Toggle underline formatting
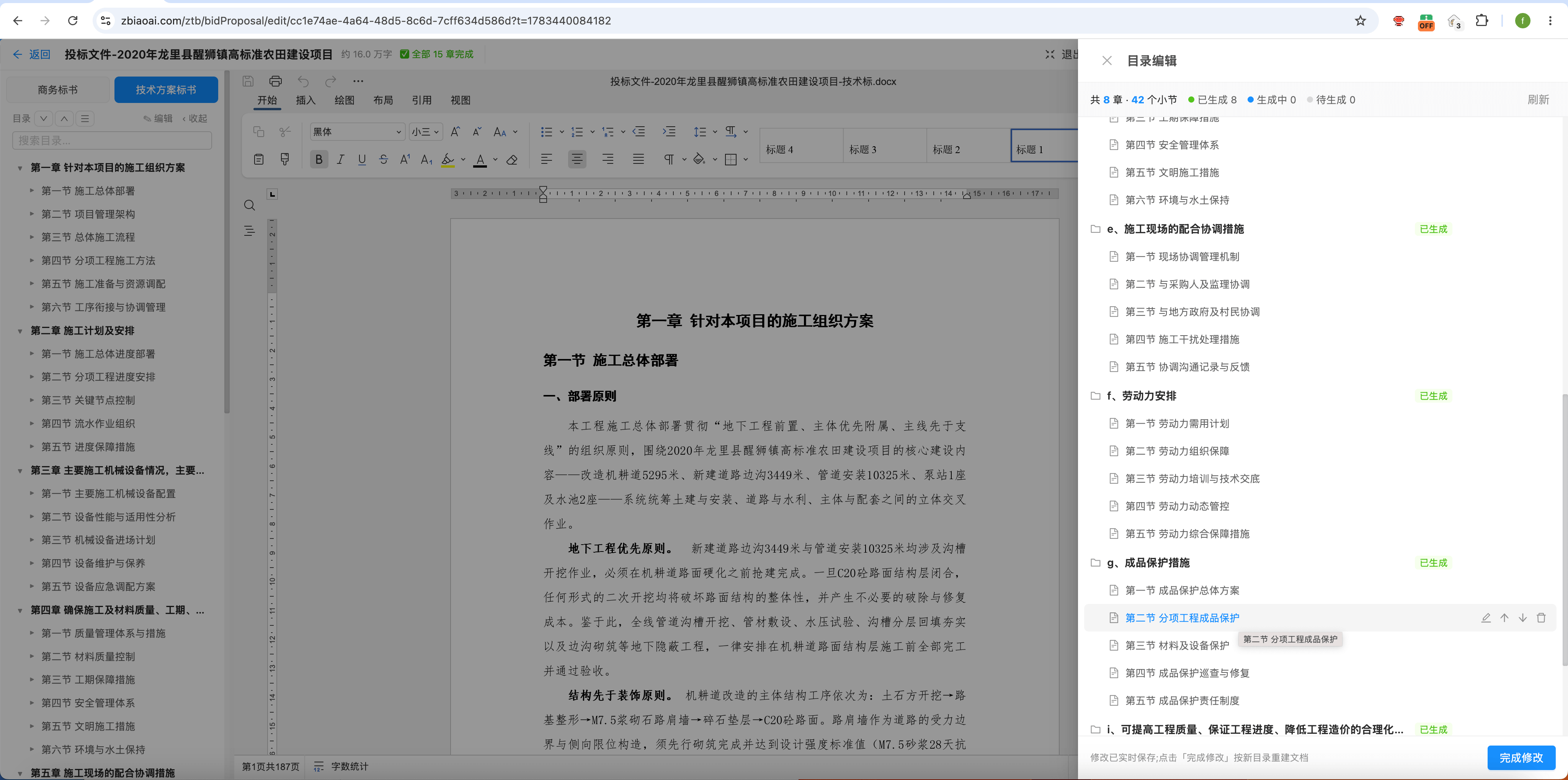The height and width of the screenshot is (780, 1568). click(362, 160)
